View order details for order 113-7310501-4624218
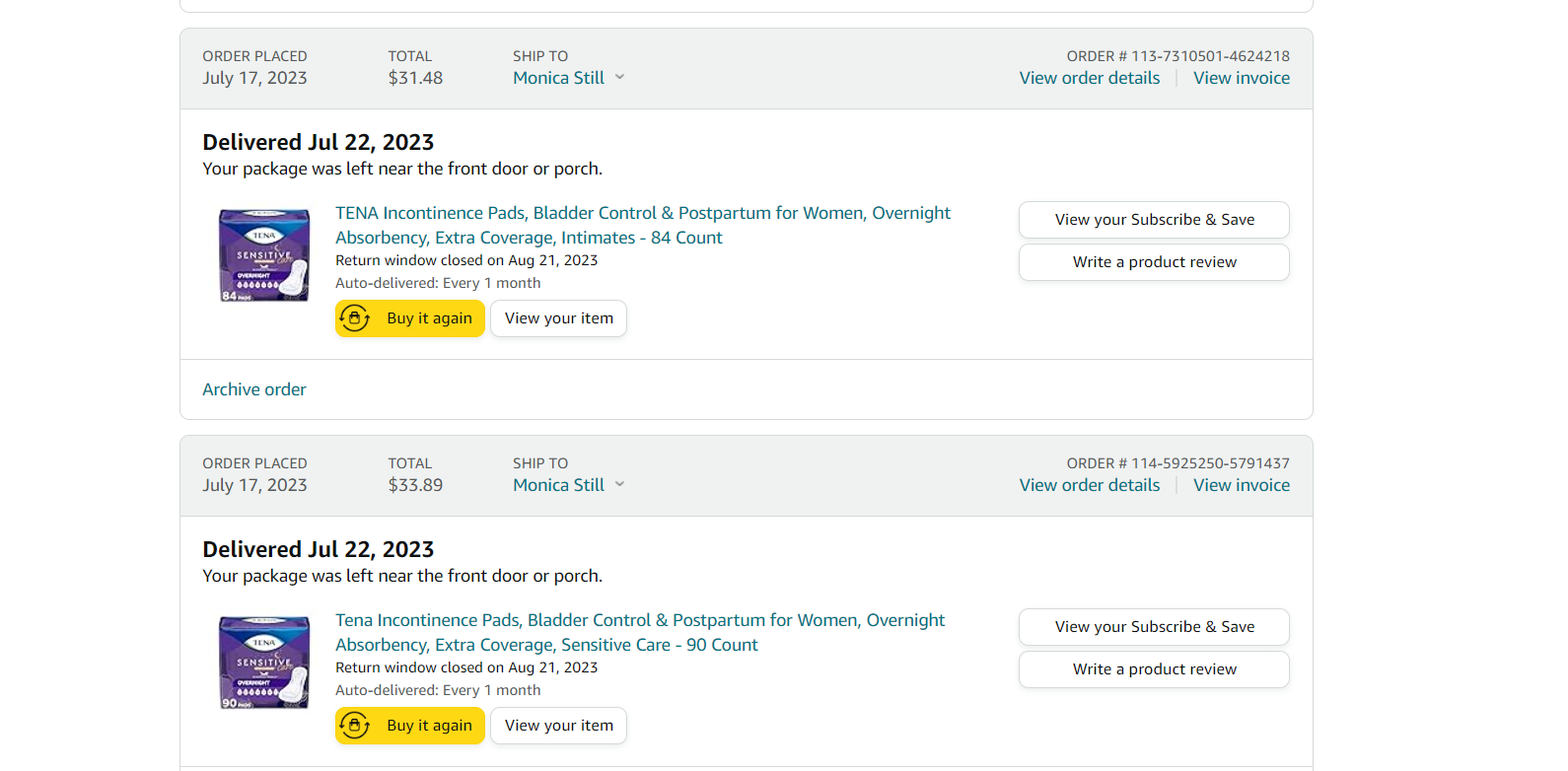Screen dimensions: 1568x771 coord(1090,78)
